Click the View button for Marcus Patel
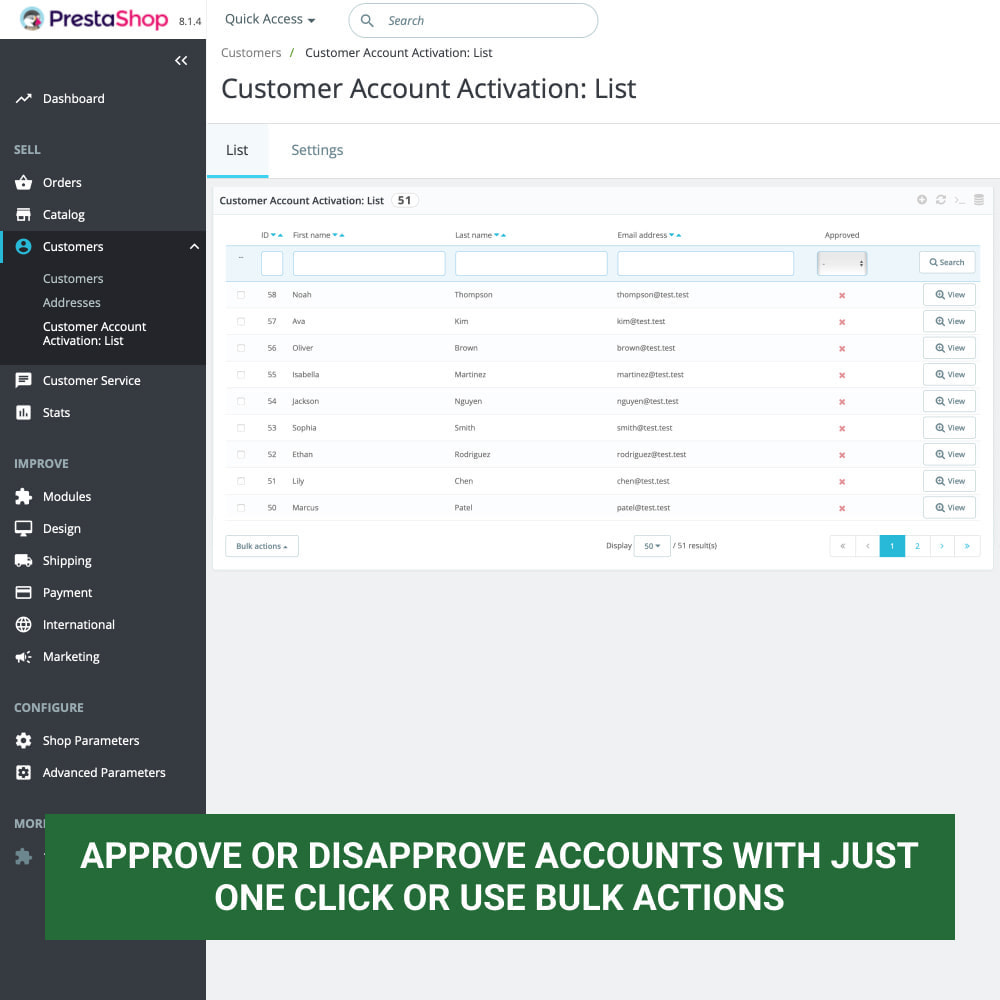This screenshot has width=1000, height=1000. pyautogui.click(x=948, y=507)
